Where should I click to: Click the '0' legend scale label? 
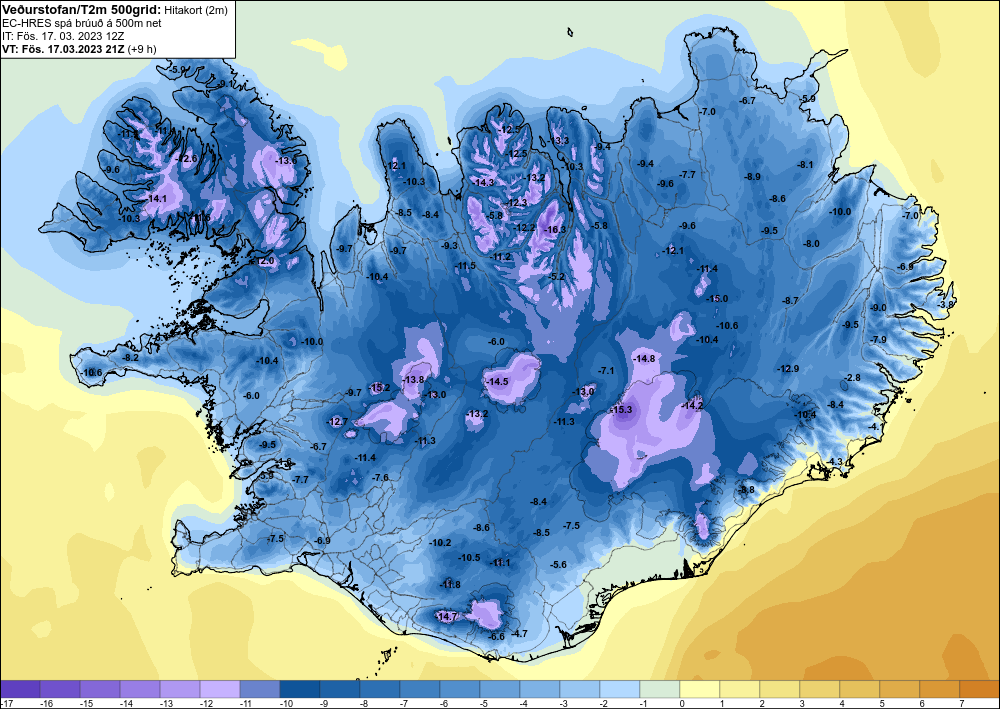[x=680, y=703]
